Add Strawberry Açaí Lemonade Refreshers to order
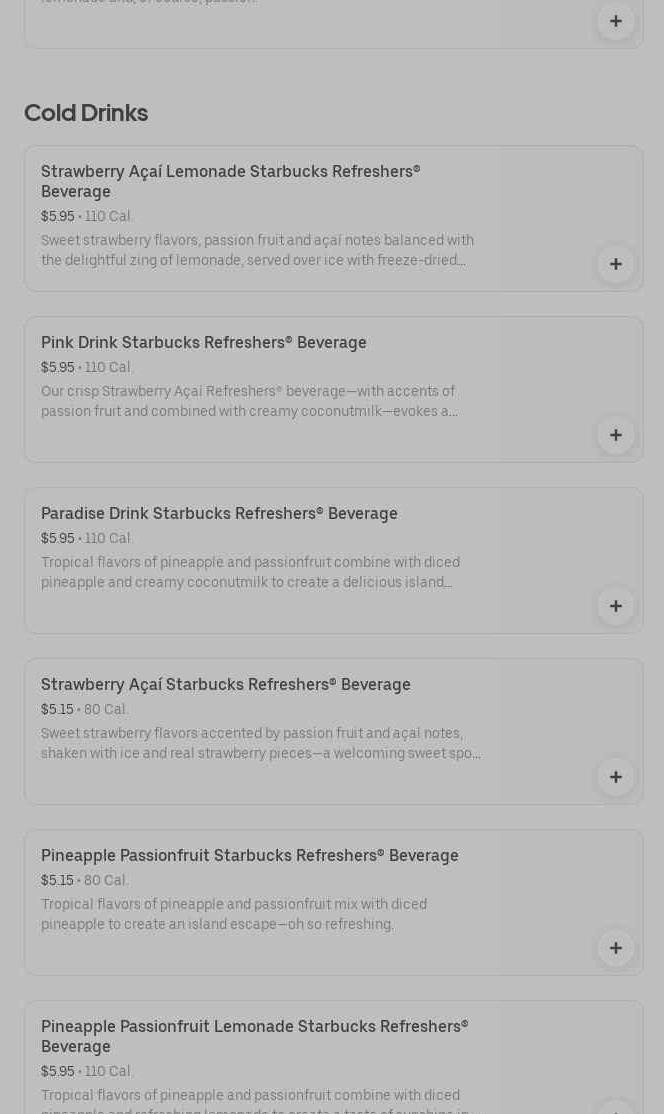This screenshot has width=664, height=1114. tap(615, 264)
